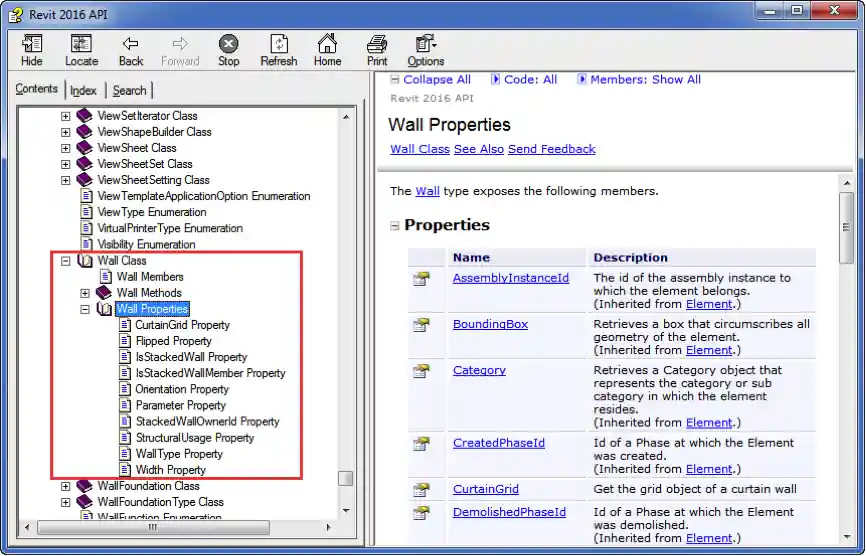Select CurtainGrid Property in the tree
The height and width of the screenshot is (556, 866).
tap(182, 325)
